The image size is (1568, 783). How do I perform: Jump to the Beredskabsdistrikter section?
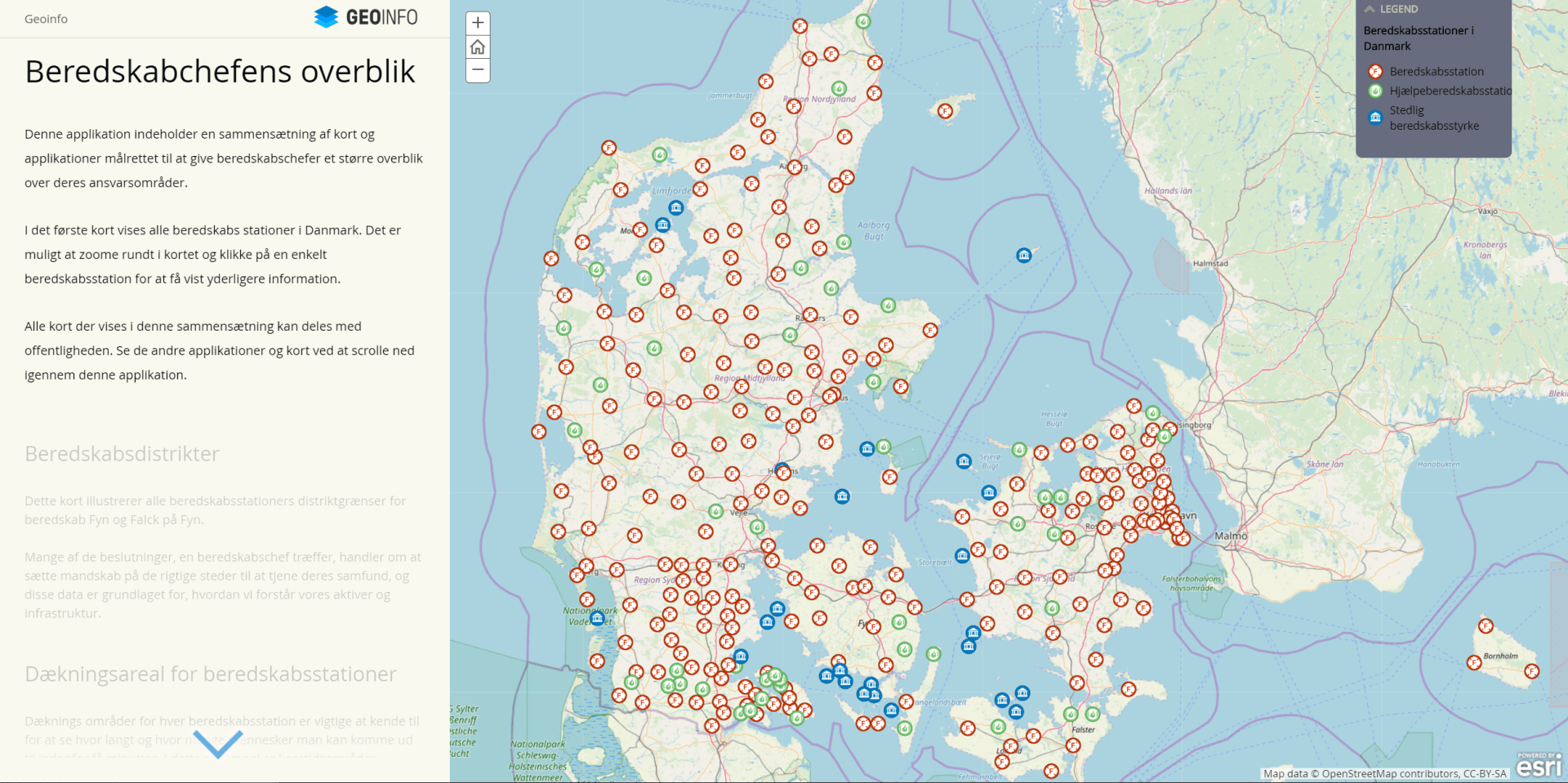pos(122,454)
